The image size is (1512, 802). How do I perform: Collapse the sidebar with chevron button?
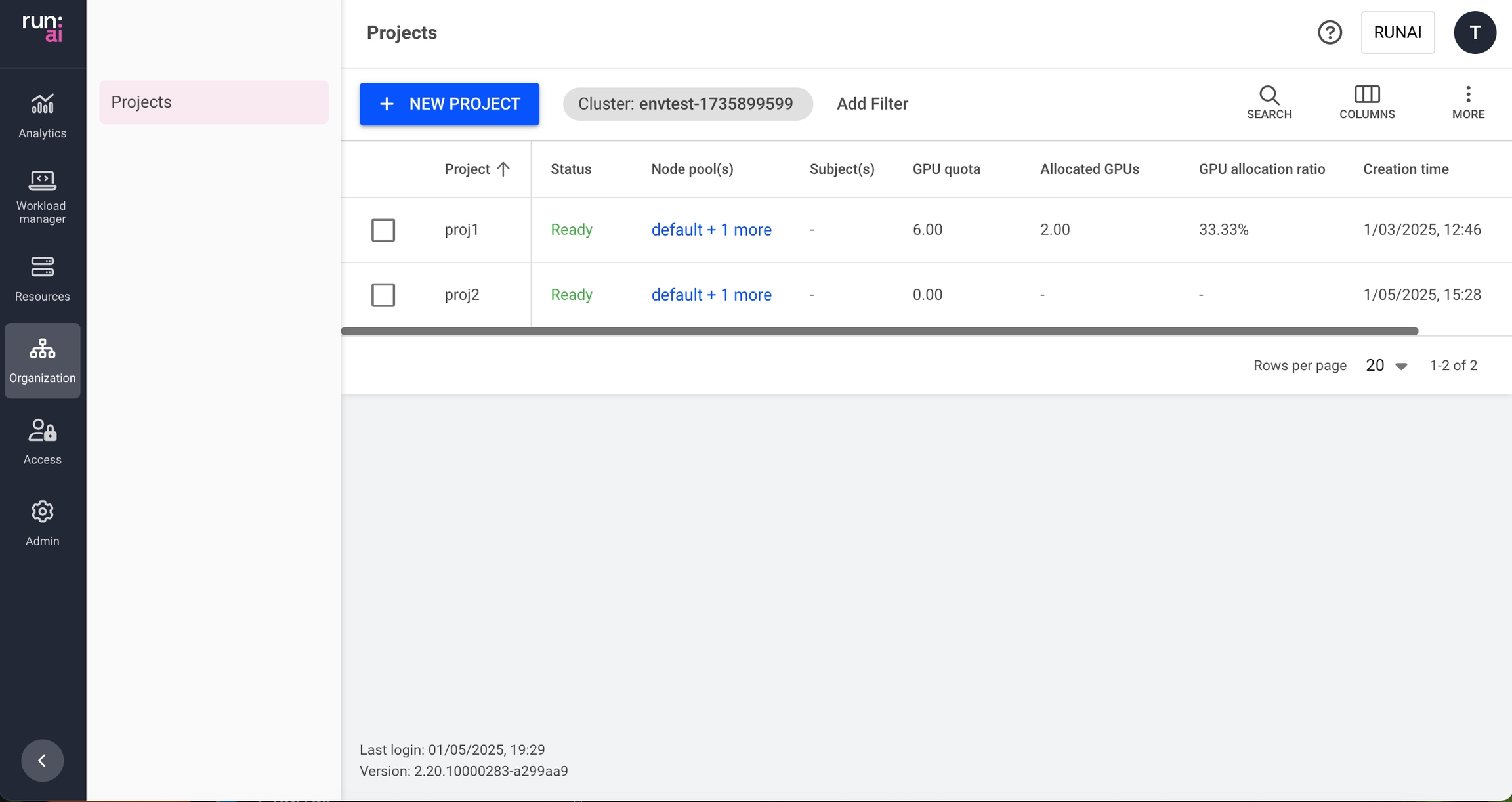tap(42, 760)
